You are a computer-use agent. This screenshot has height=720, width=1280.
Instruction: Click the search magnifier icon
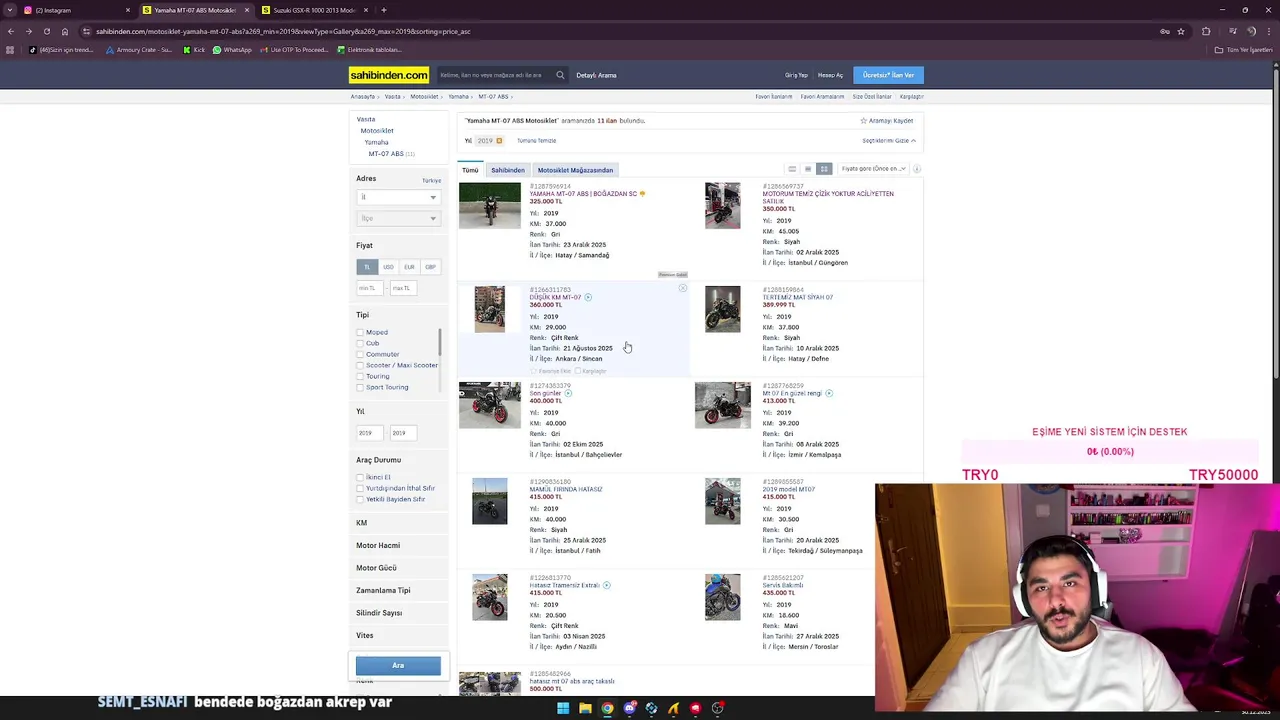560,75
